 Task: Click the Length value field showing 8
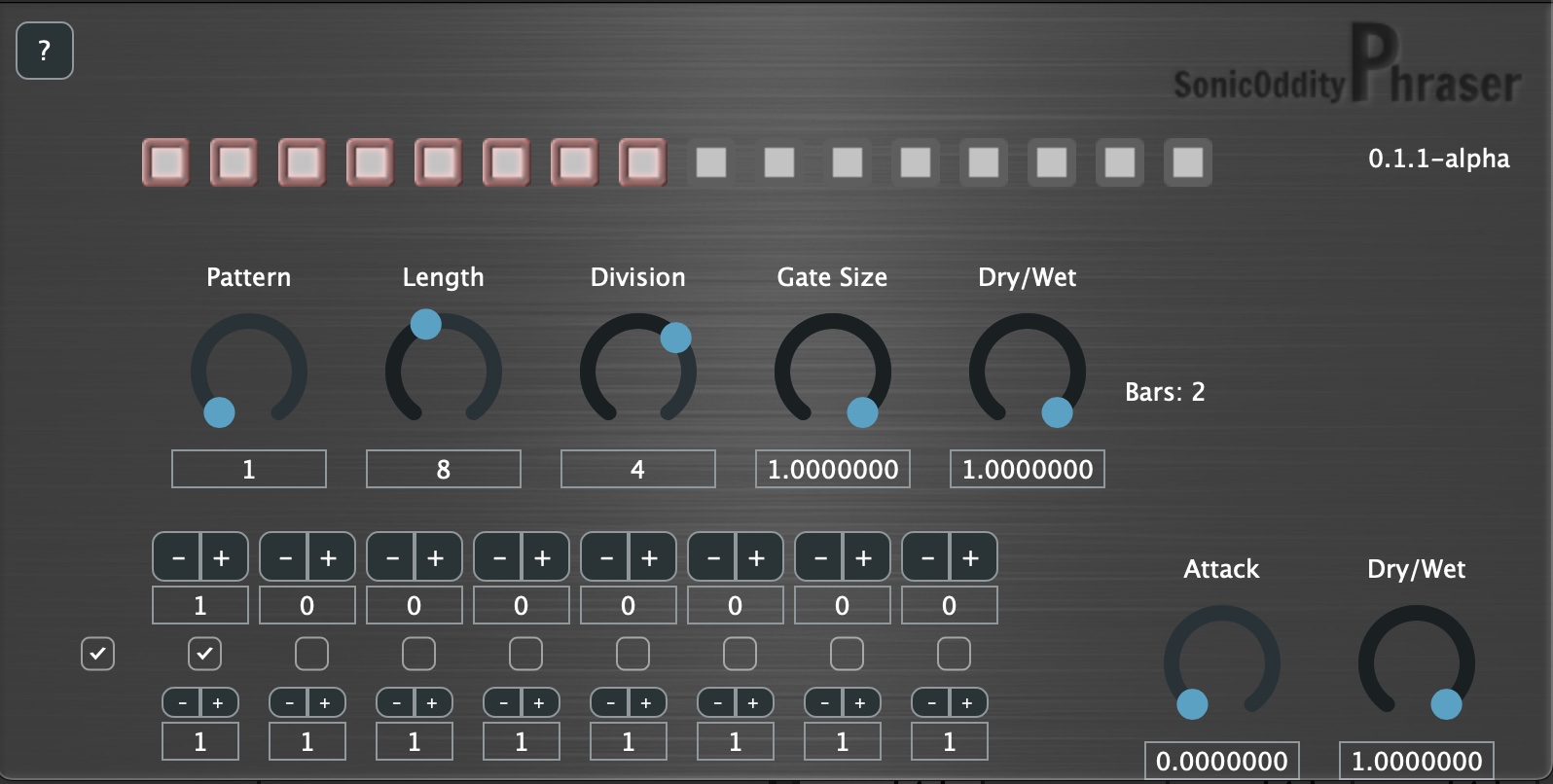pyautogui.click(x=444, y=469)
